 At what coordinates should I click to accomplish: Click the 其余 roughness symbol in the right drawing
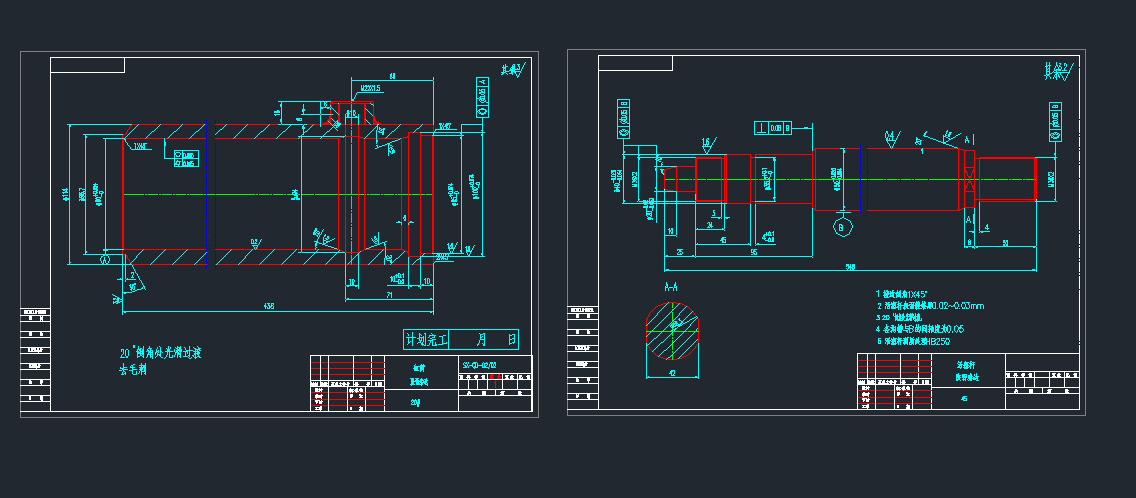(1057, 71)
